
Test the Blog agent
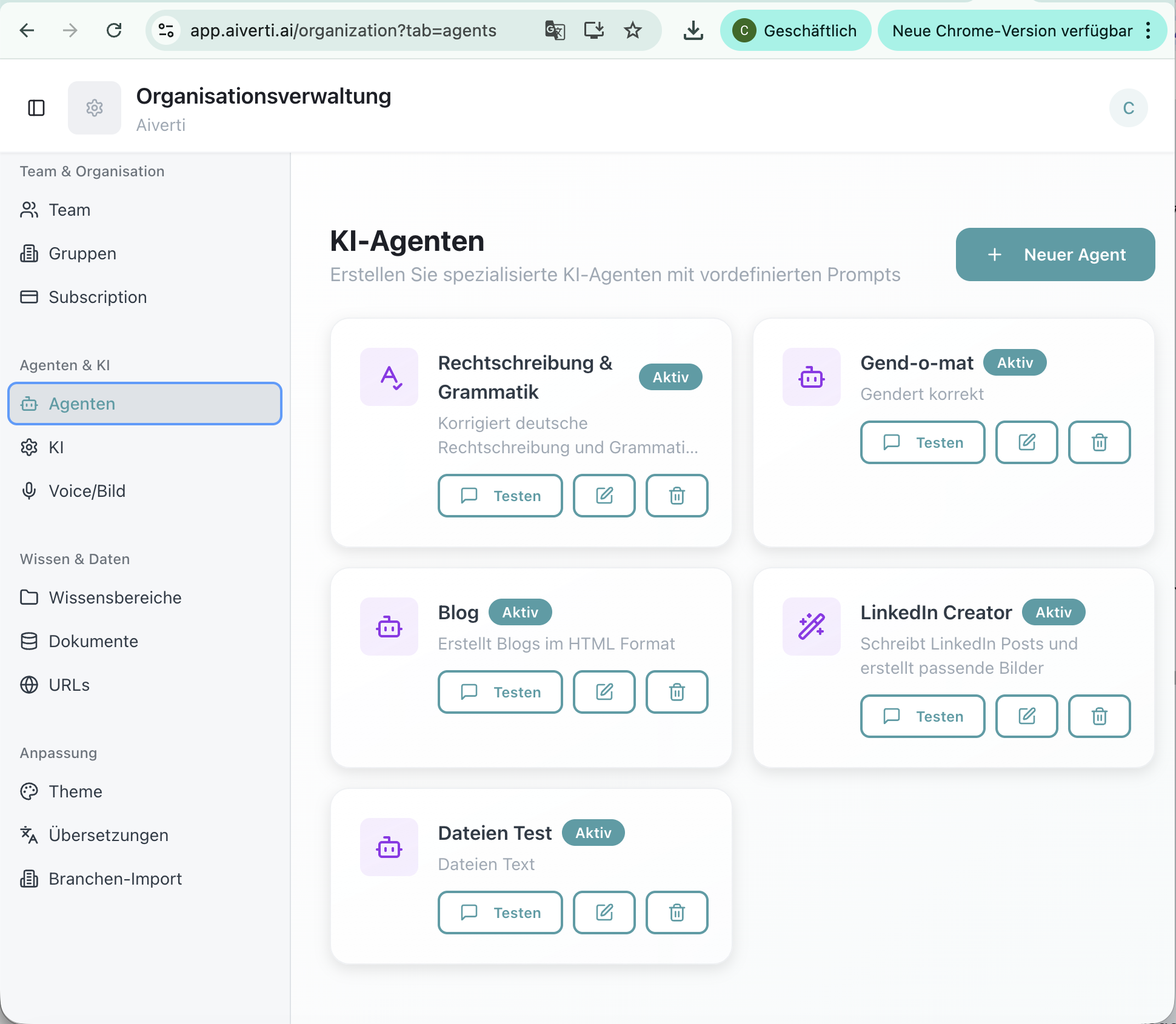pyautogui.click(x=500, y=692)
